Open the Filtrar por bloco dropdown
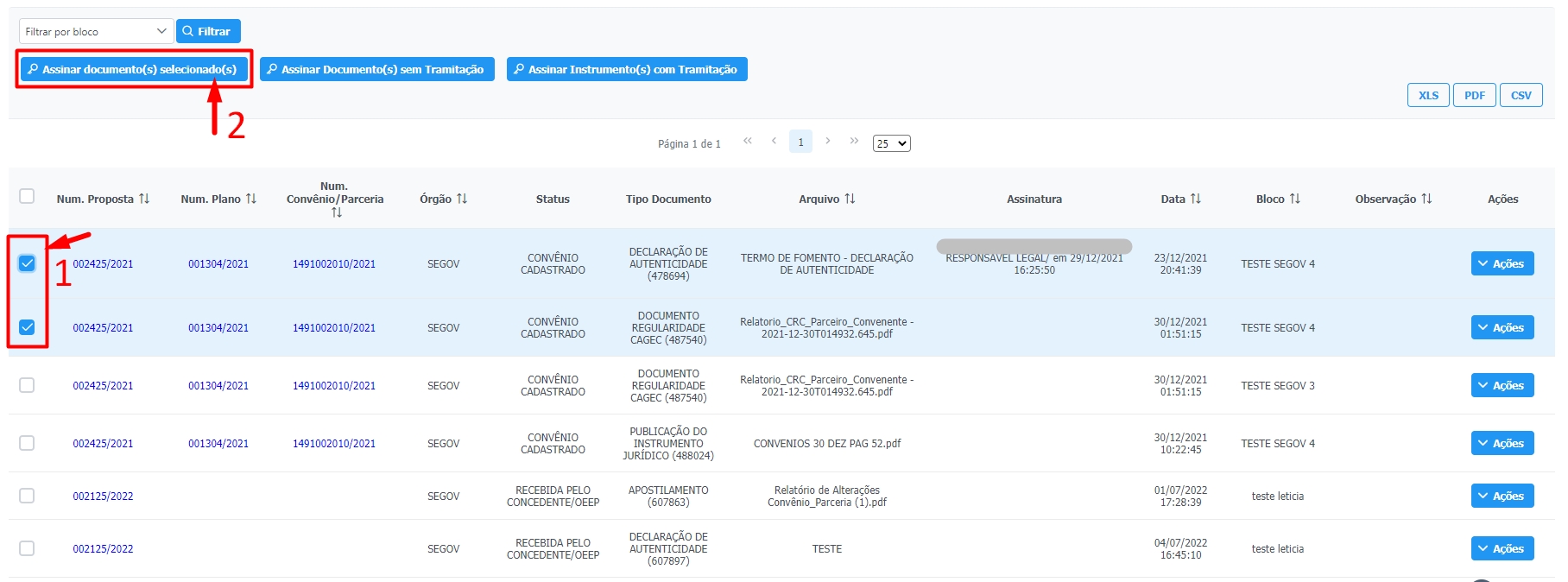Viewport: 1568px width, 582px height. [x=96, y=32]
